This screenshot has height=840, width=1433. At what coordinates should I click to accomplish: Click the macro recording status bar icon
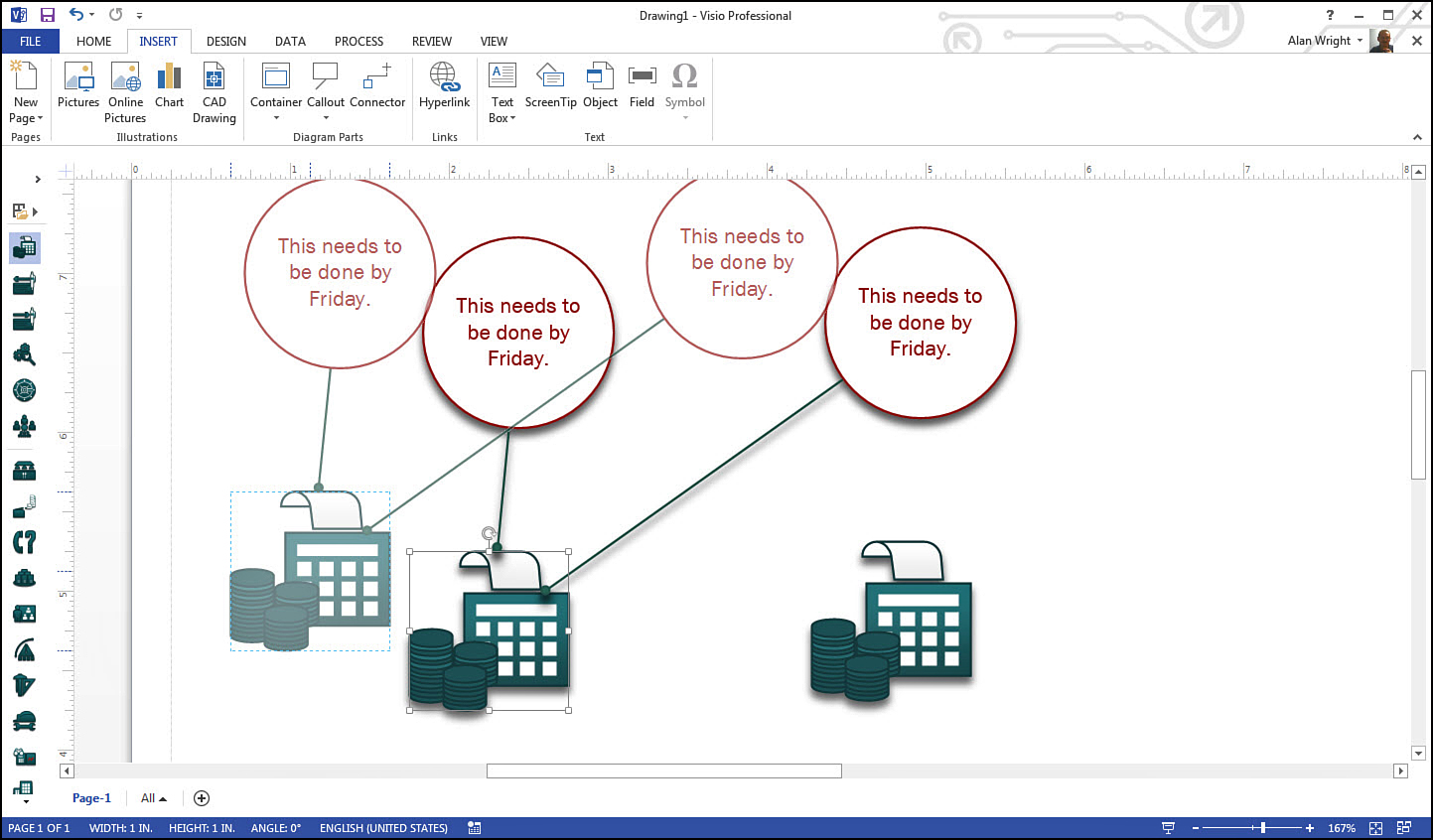[x=475, y=828]
